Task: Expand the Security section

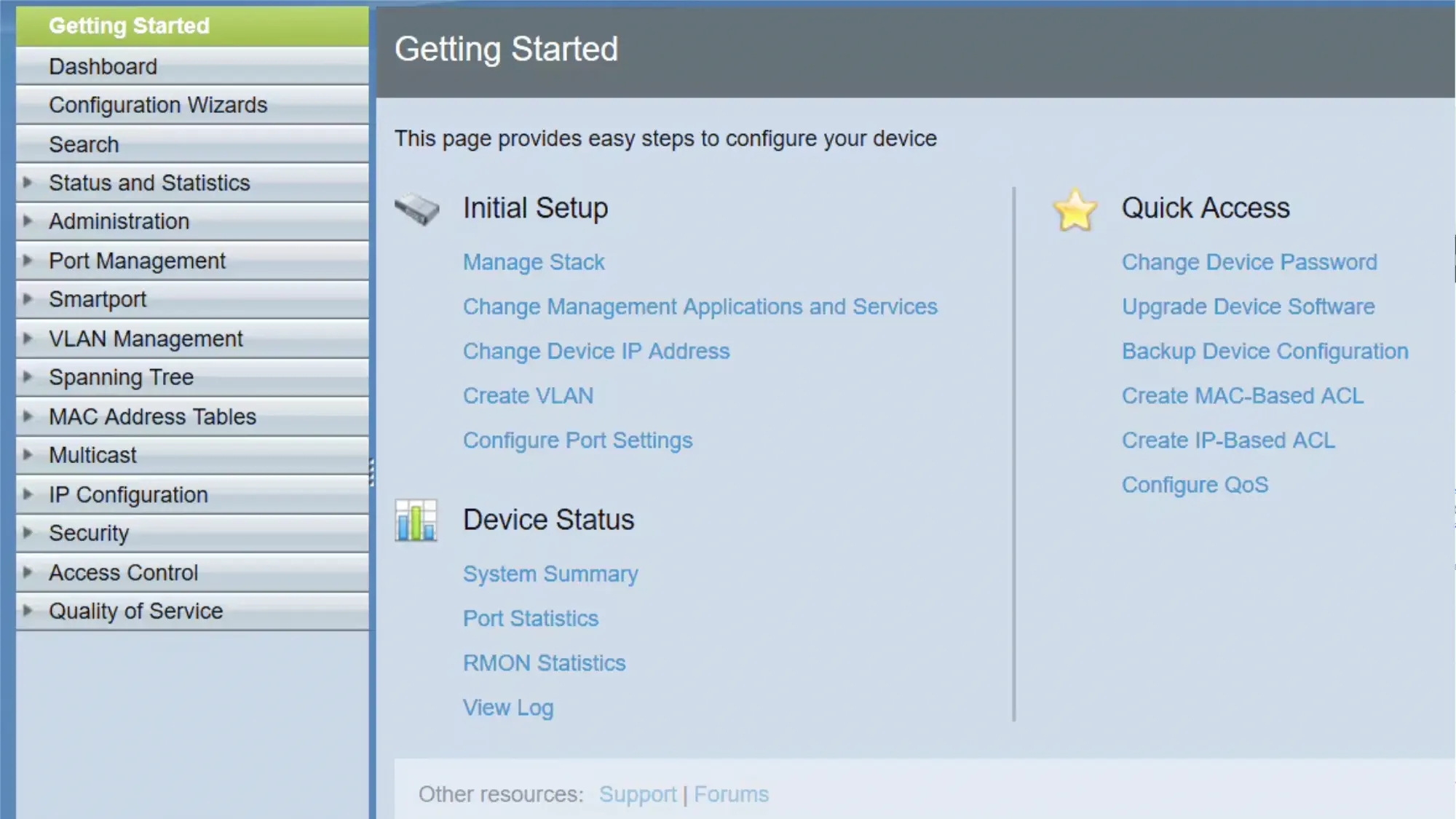Action: click(x=89, y=532)
